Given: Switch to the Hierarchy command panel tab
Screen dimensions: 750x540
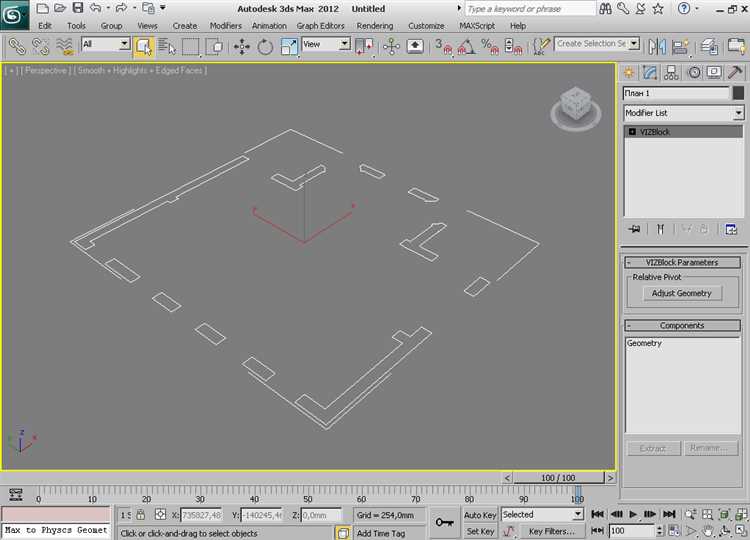Looking at the screenshot, I should [x=671, y=73].
